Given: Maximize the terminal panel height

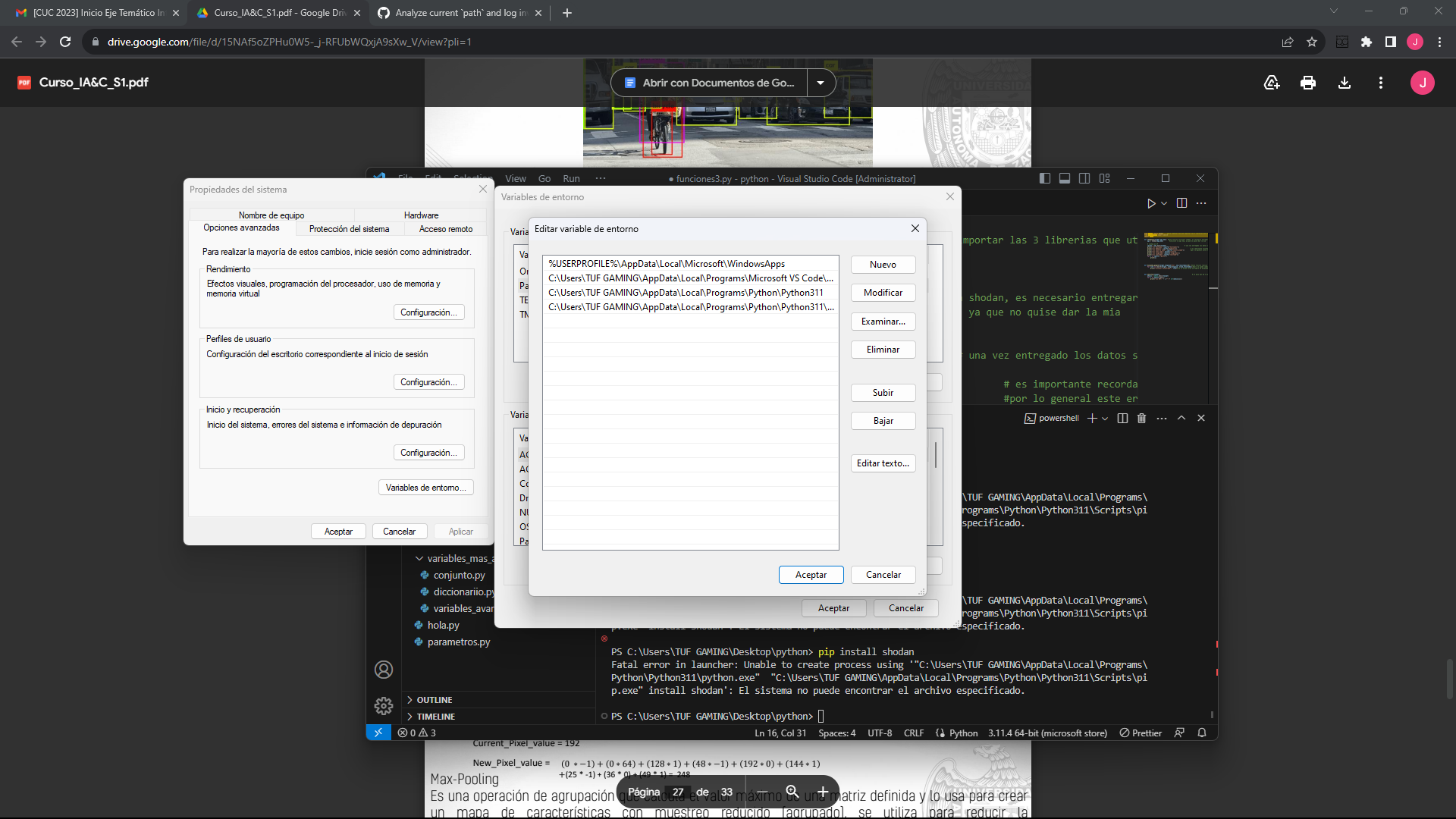Looking at the screenshot, I should tap(1181, 418).
